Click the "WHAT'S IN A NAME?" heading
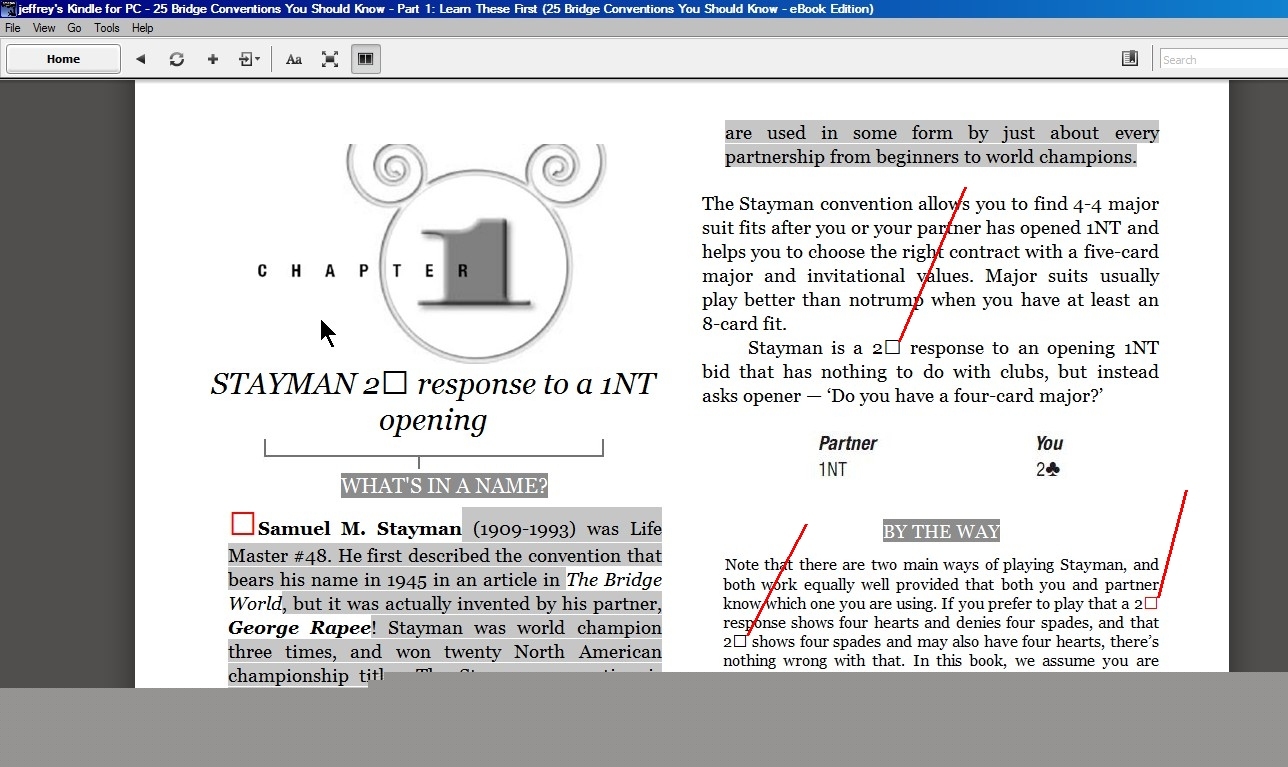 pyautogui.click(x=445, y=486)
